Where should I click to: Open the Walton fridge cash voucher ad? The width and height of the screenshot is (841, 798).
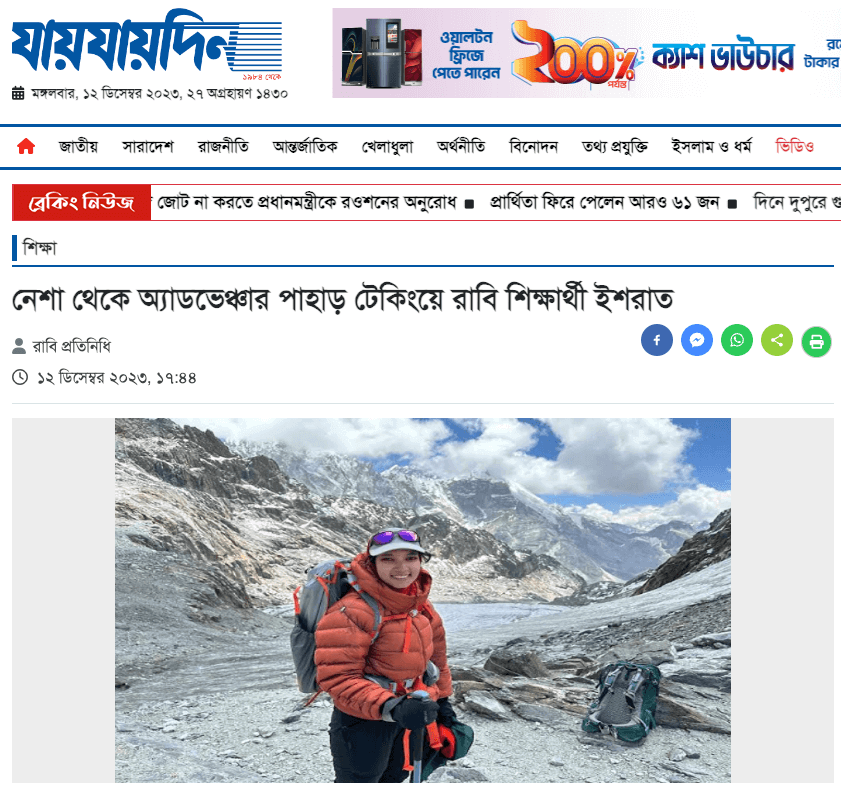(x=586, y=53)
